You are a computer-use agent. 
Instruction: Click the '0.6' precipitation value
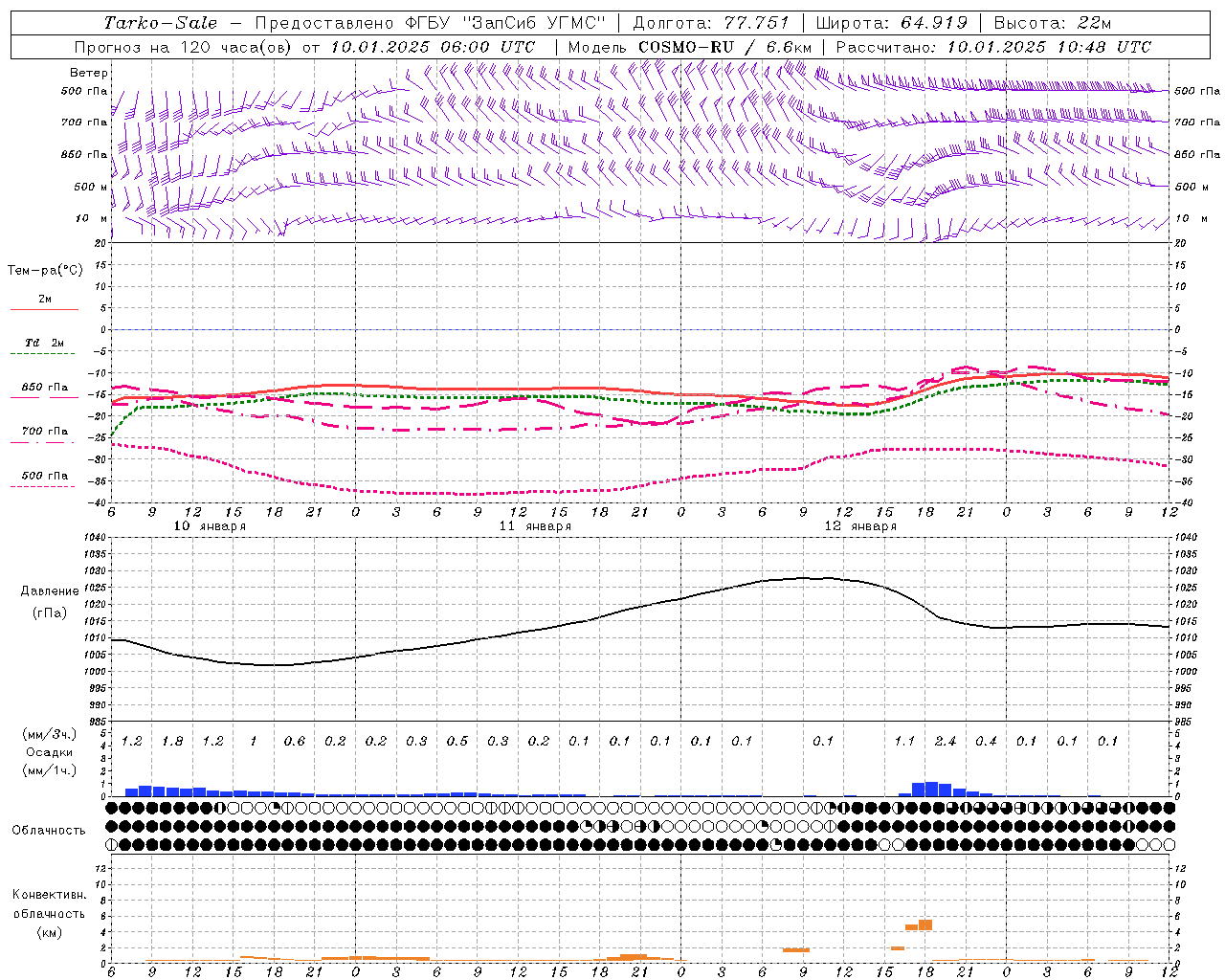tap(294, 742)
